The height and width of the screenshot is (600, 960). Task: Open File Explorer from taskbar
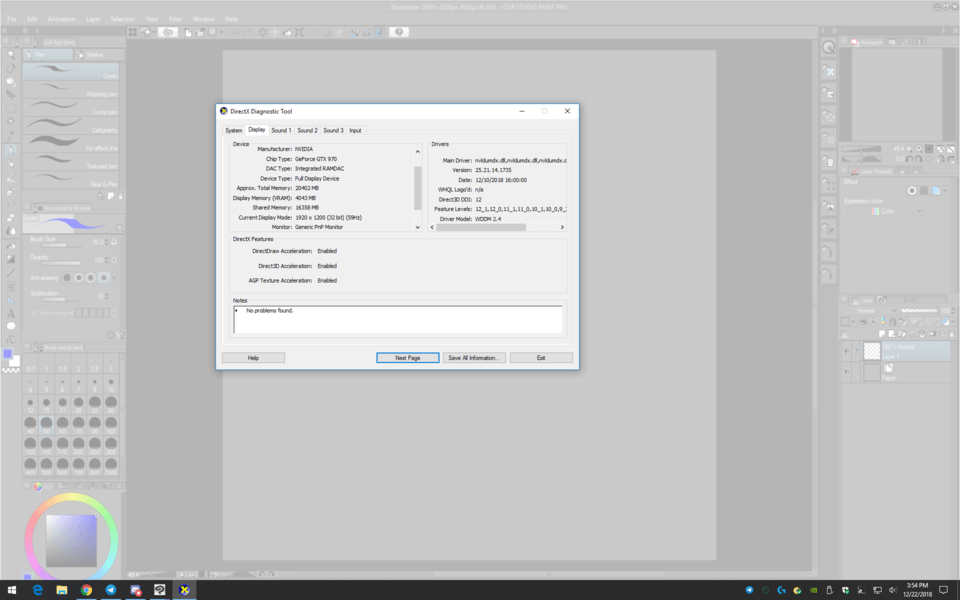point(62,590)
